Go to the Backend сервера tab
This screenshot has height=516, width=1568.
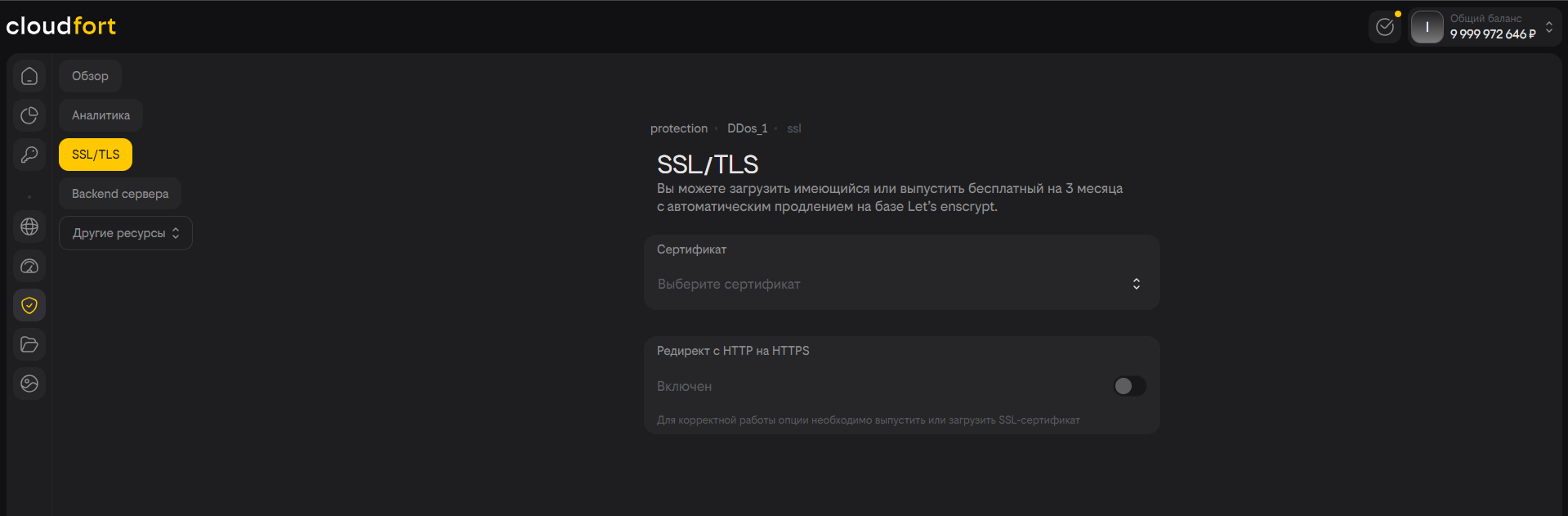(120, 194)
